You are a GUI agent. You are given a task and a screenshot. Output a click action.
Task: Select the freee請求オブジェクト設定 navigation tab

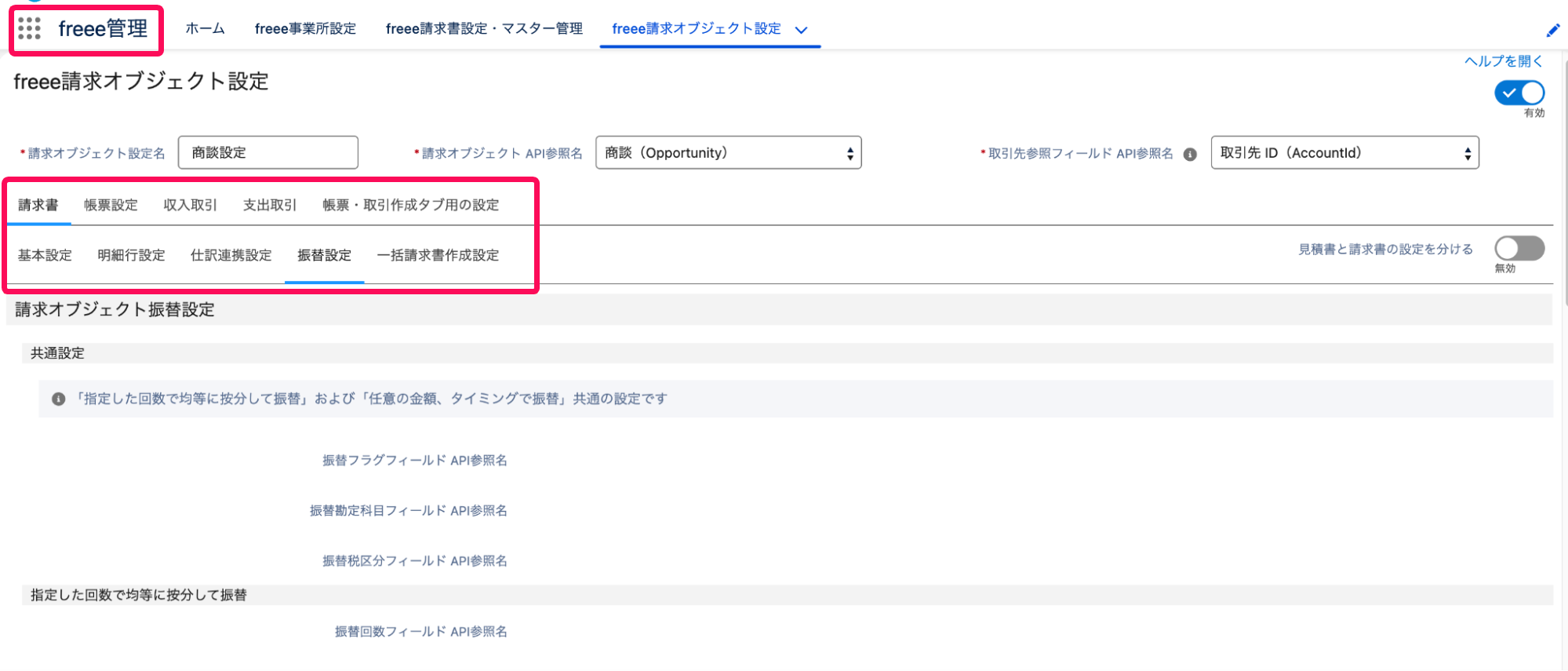click(697, 29)
